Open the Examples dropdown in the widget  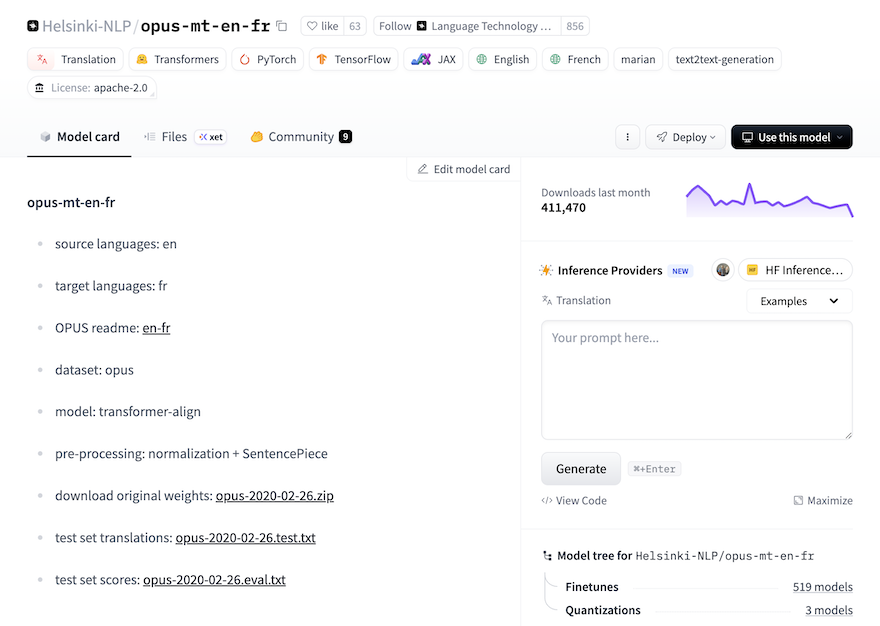click(798, 300)
